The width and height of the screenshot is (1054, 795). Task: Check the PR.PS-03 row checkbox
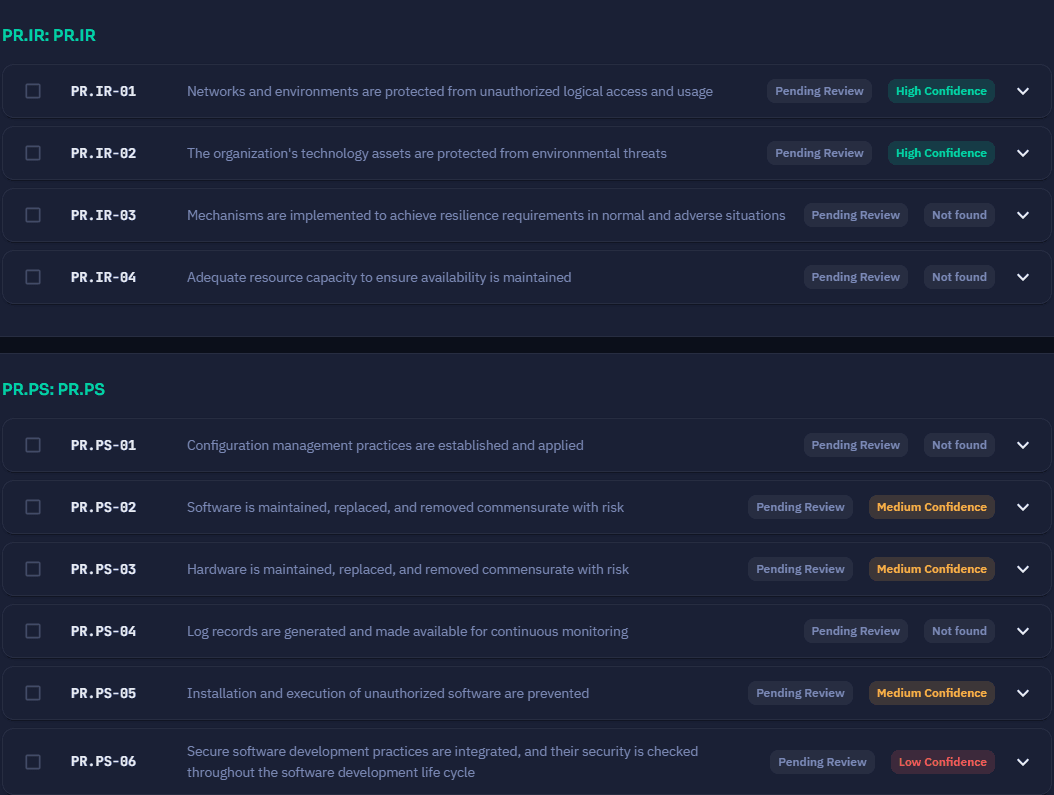point(33,569)
